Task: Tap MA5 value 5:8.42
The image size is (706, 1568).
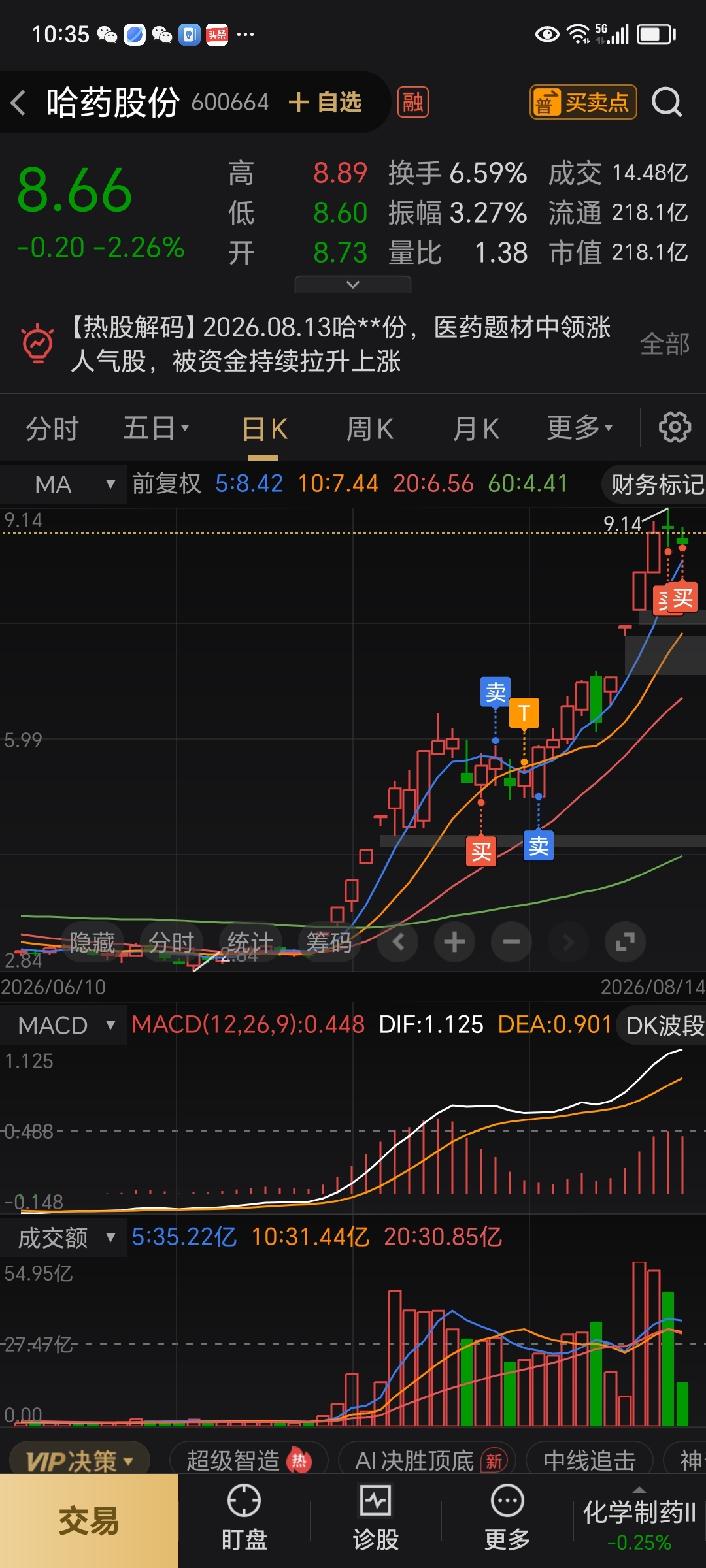Action: [x=249, y=483]
